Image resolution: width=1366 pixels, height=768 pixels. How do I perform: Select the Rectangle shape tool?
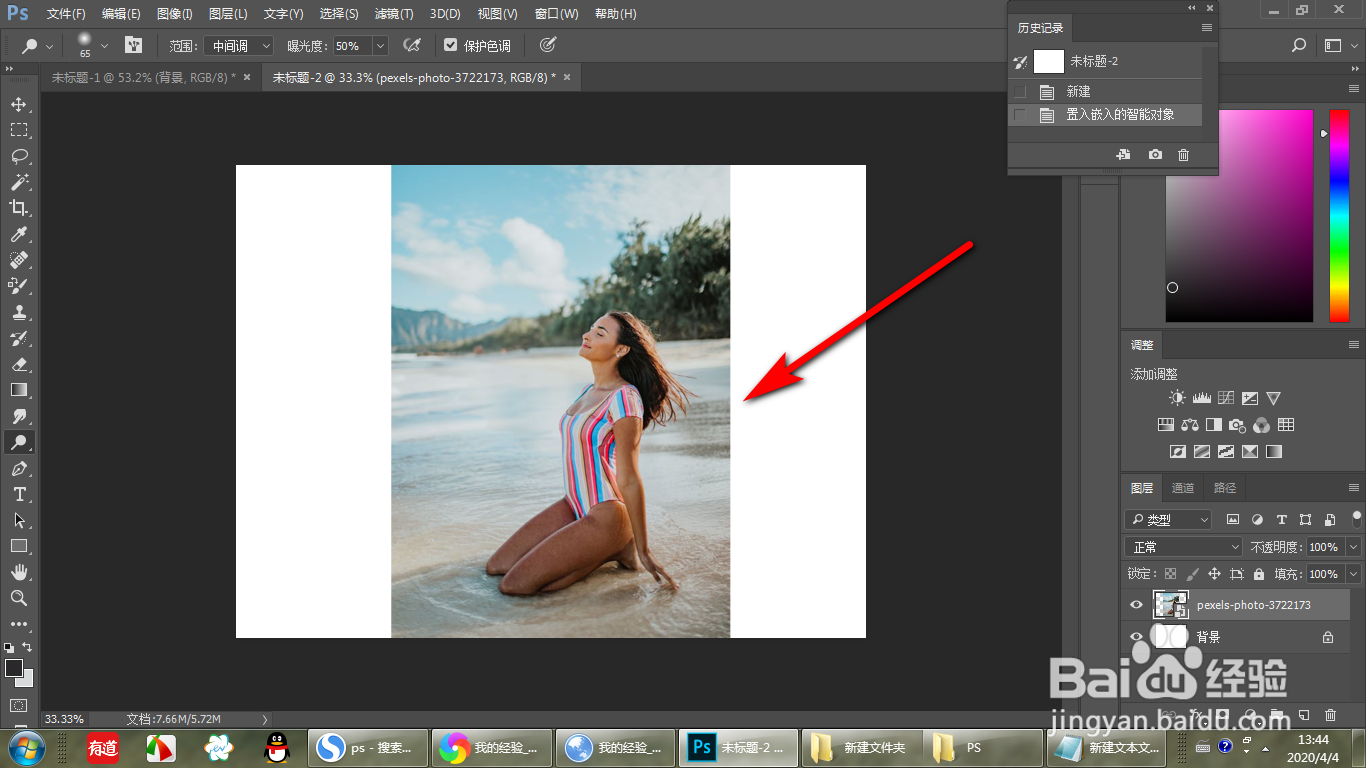click(x=19, y=546)
